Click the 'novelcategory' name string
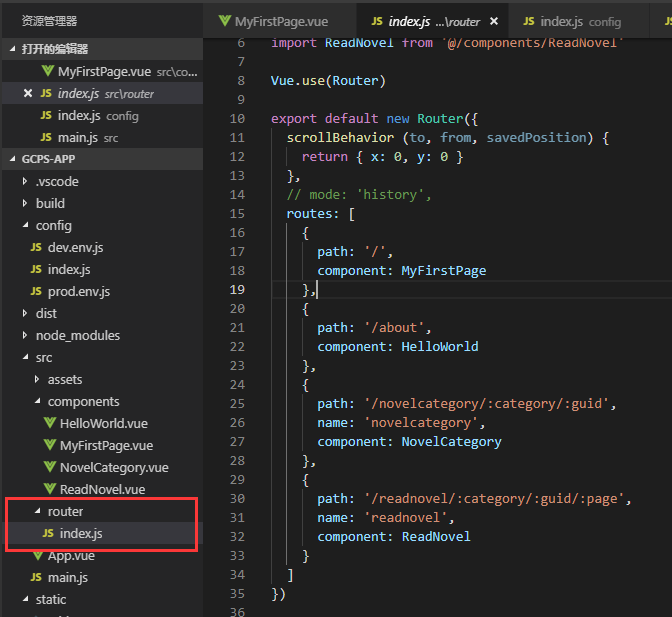Viewport: 672px width, 617px height. click(x=421, y=423)
